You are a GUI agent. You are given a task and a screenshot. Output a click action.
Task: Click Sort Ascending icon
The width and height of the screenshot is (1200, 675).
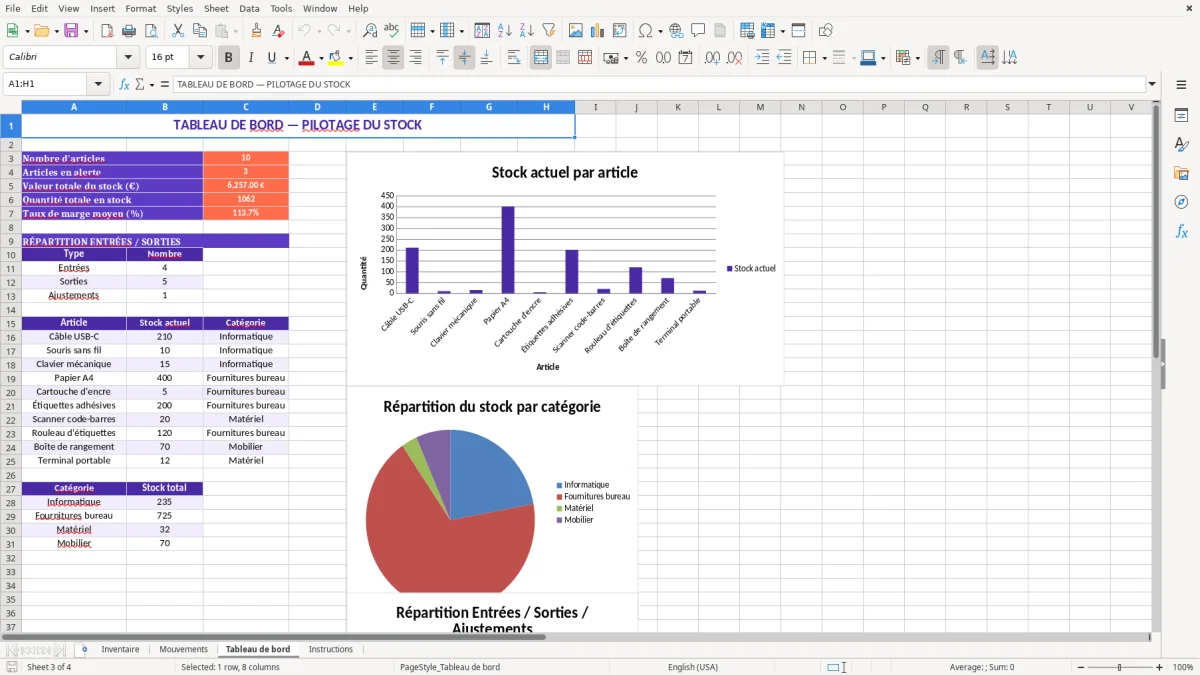[x=505, y=31]
